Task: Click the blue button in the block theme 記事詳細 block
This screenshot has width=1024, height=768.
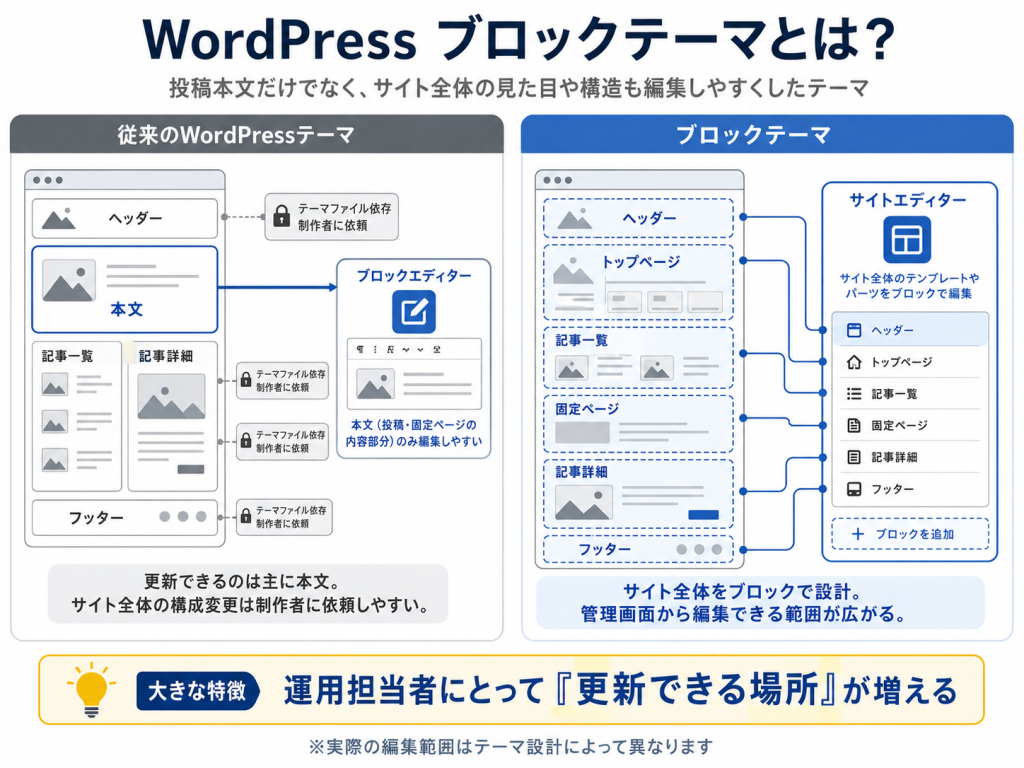Action: (x=703, y=515)
